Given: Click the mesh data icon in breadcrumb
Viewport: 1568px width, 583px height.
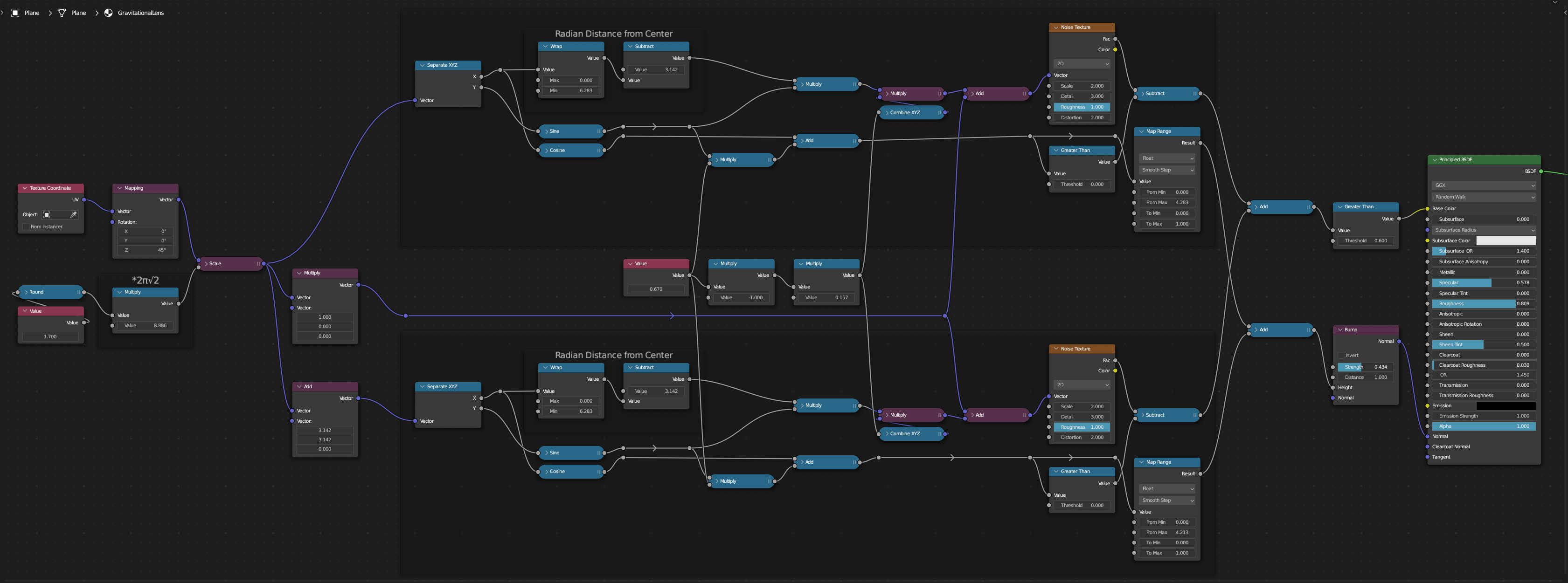Looking at the screenshot, I should click(62, 13).
